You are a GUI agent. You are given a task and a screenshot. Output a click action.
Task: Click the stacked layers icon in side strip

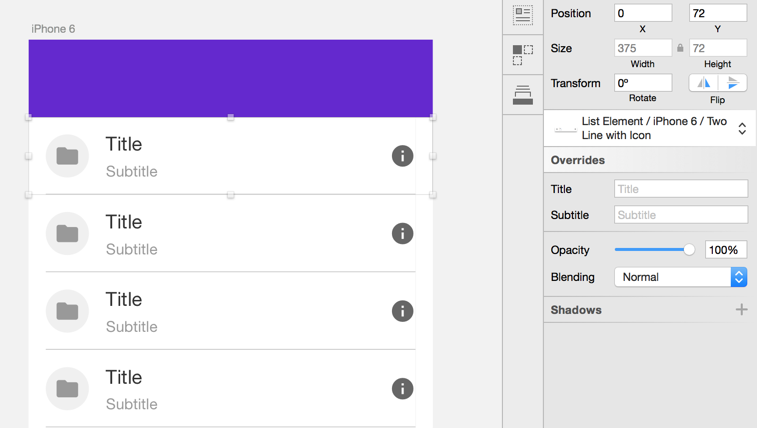coord(522,95)
